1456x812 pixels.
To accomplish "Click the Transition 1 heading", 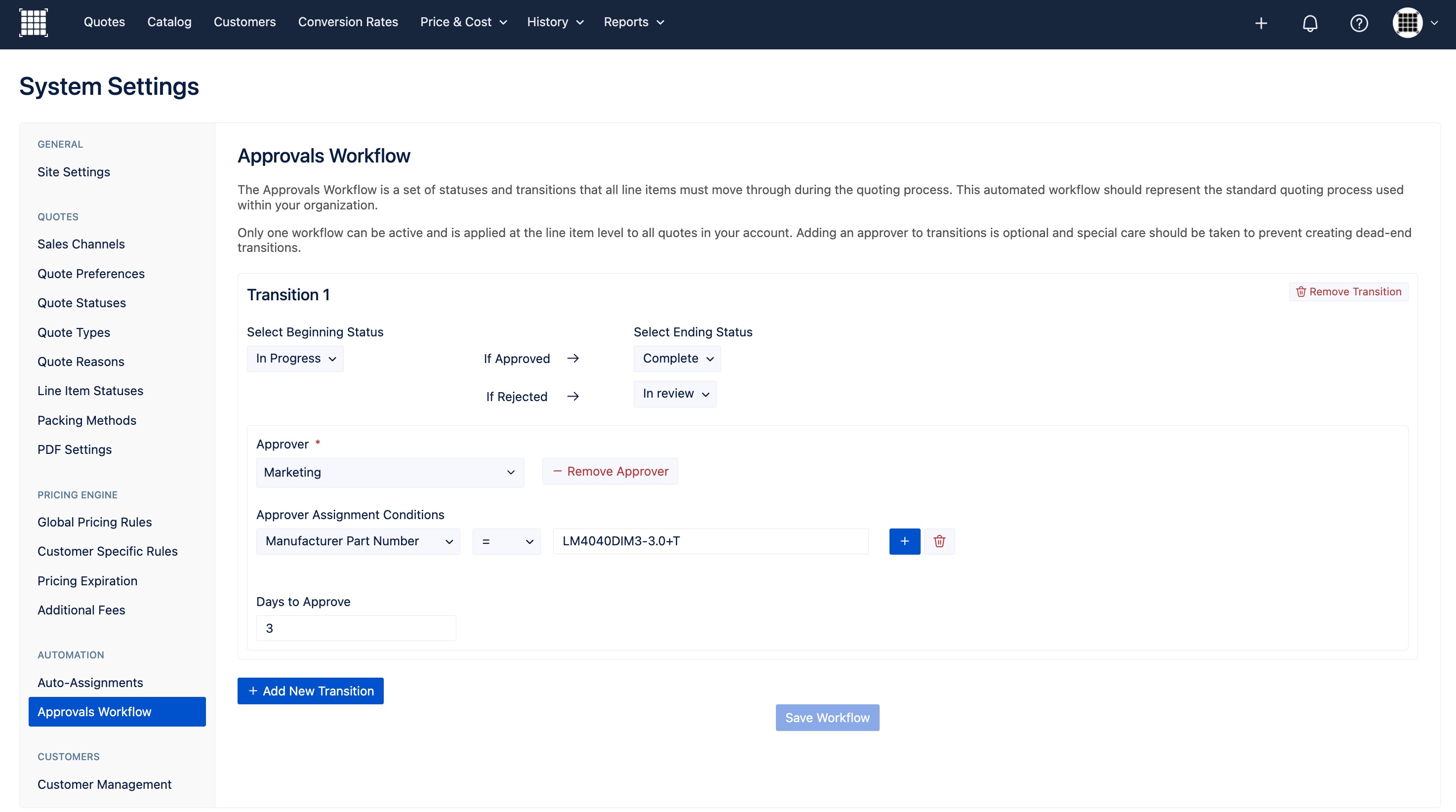I will pyautogui.click(x=288, y=294).
